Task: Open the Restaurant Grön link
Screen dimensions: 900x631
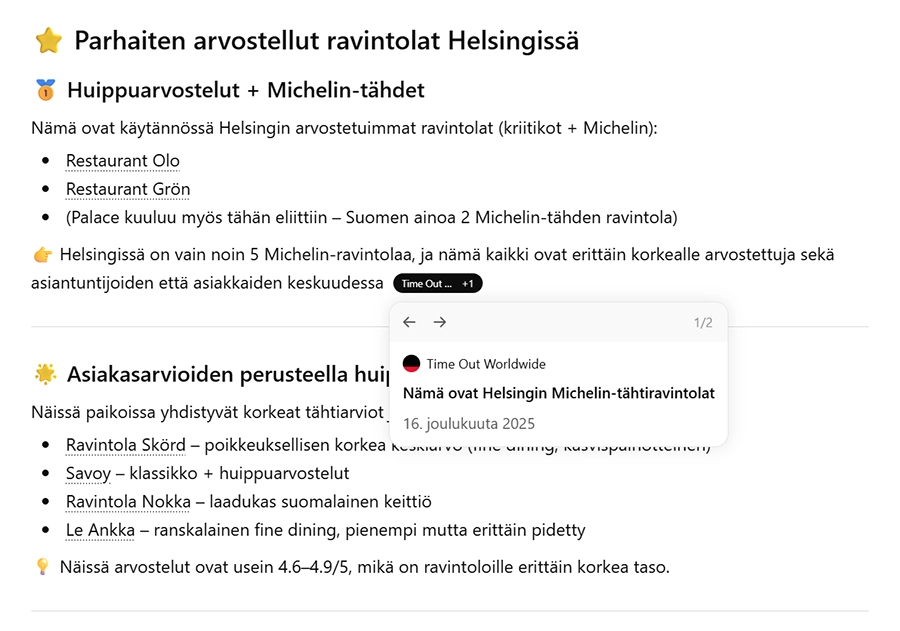Action: click(x=128, y=189)
